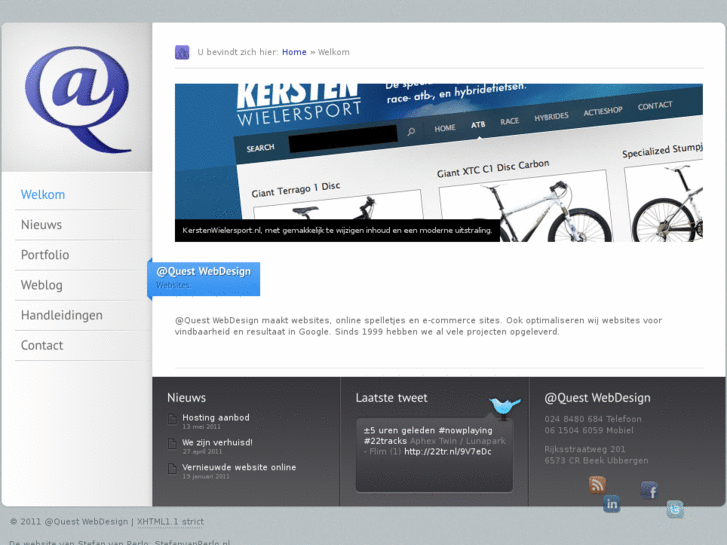Open the Nieuws menu item
Screen dimensions: 727x545
41,225
